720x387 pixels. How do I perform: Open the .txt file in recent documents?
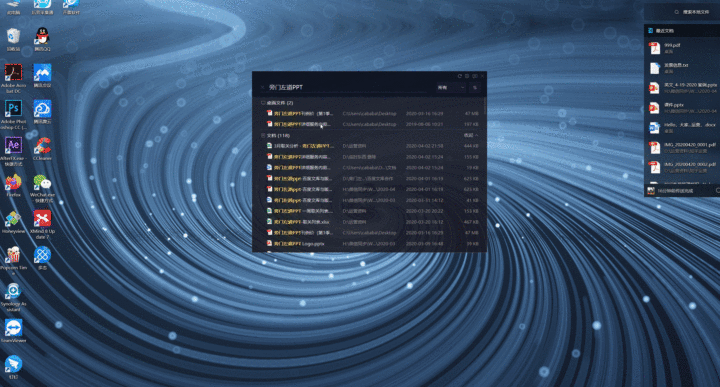tap(683, 68)
